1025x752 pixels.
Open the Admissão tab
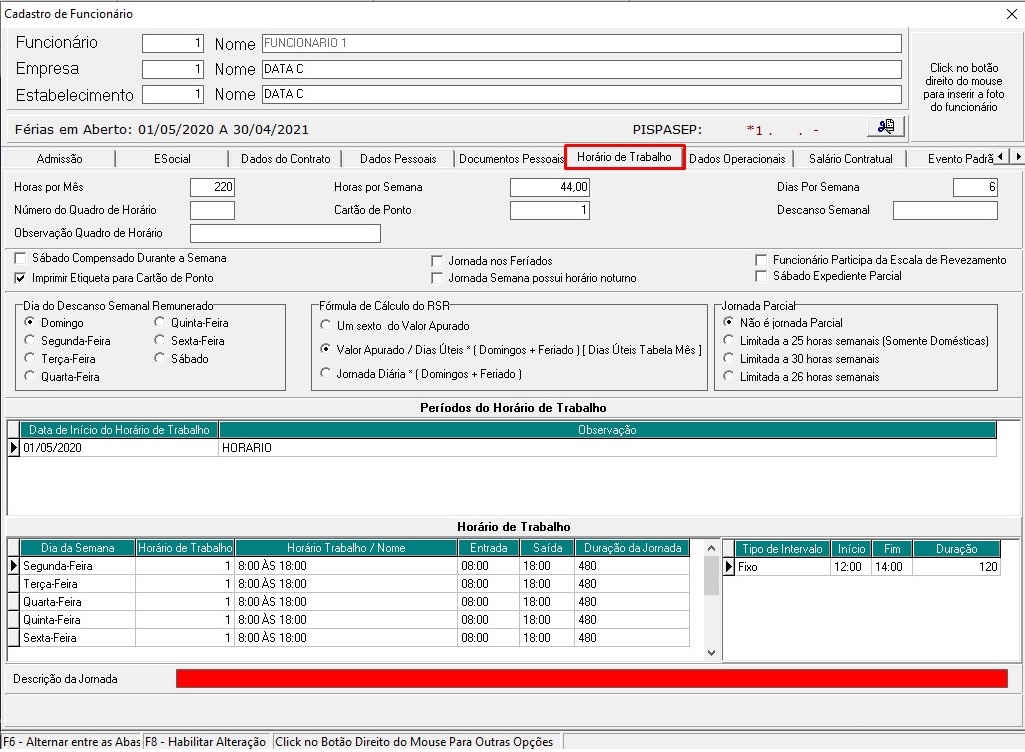59,159
